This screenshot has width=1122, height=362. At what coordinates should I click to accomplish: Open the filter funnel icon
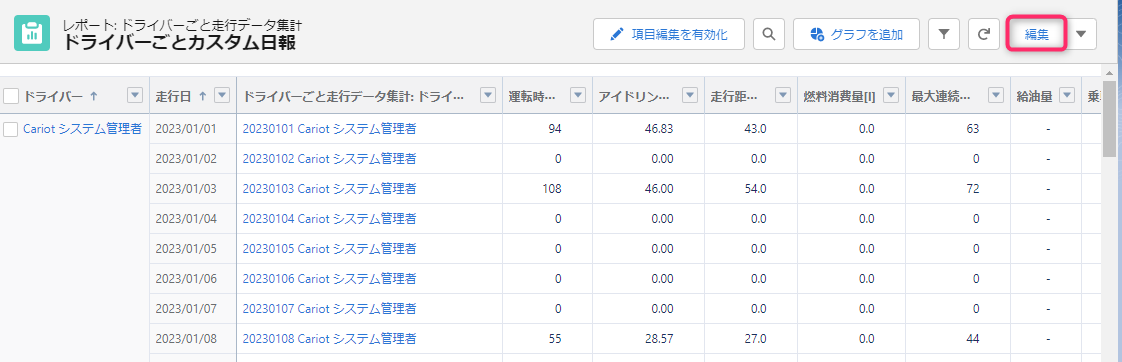[x=944, y=34]
